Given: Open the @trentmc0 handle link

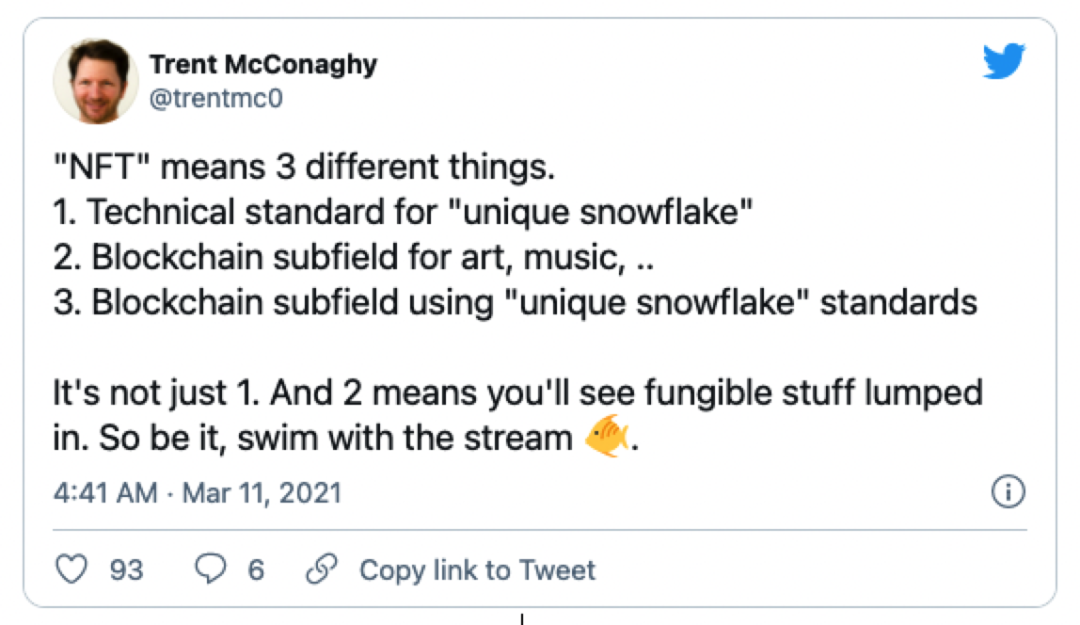Looking at the screenshot, I should click(x=216, y=99).
